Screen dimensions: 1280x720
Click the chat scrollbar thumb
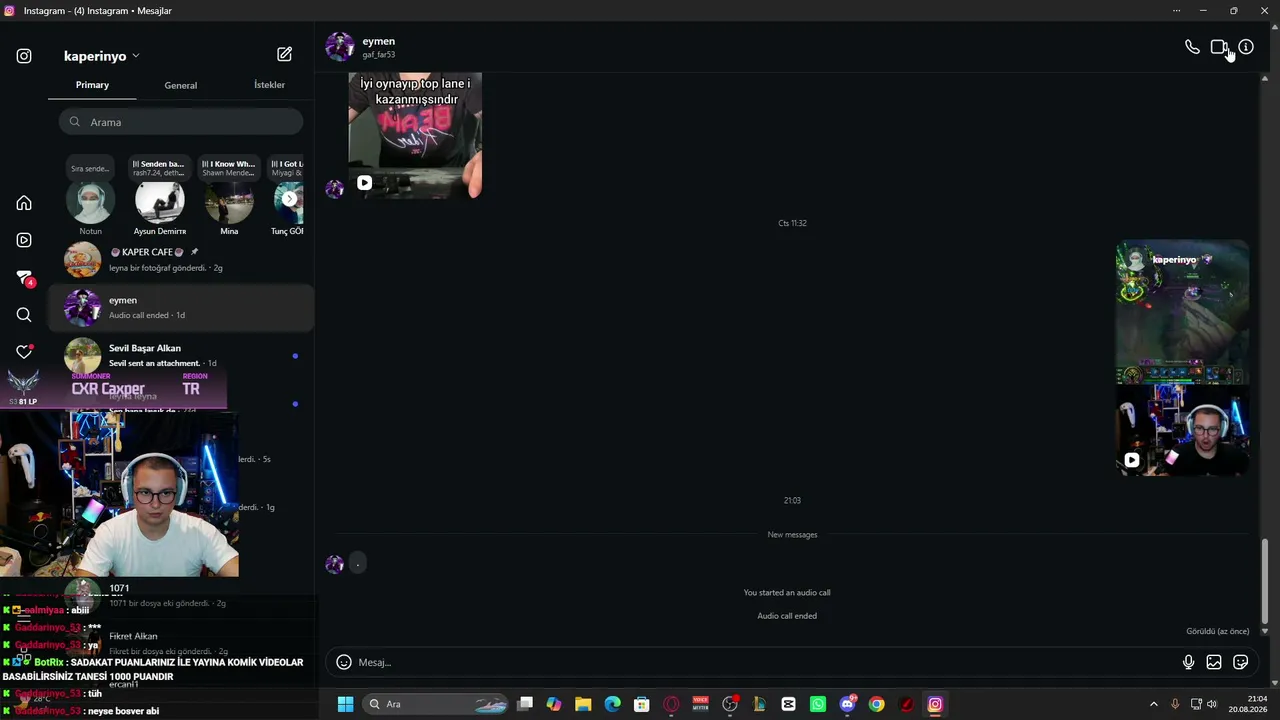pyautogui.click(x=1265, y=580)
